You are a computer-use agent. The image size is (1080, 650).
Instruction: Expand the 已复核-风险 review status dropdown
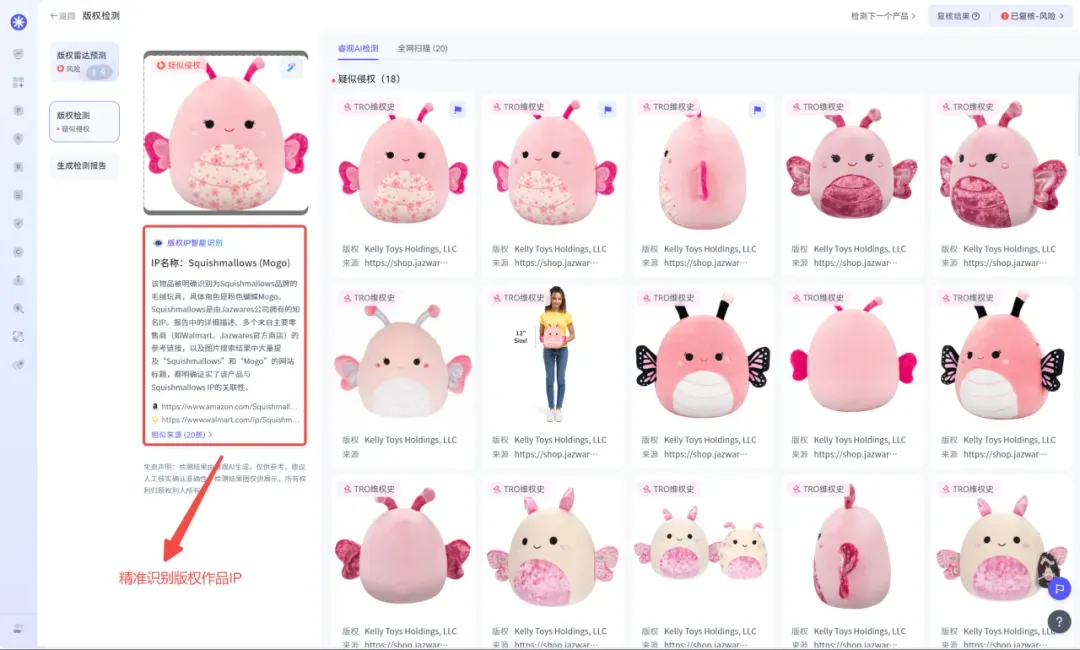(x=1032, y=16)
